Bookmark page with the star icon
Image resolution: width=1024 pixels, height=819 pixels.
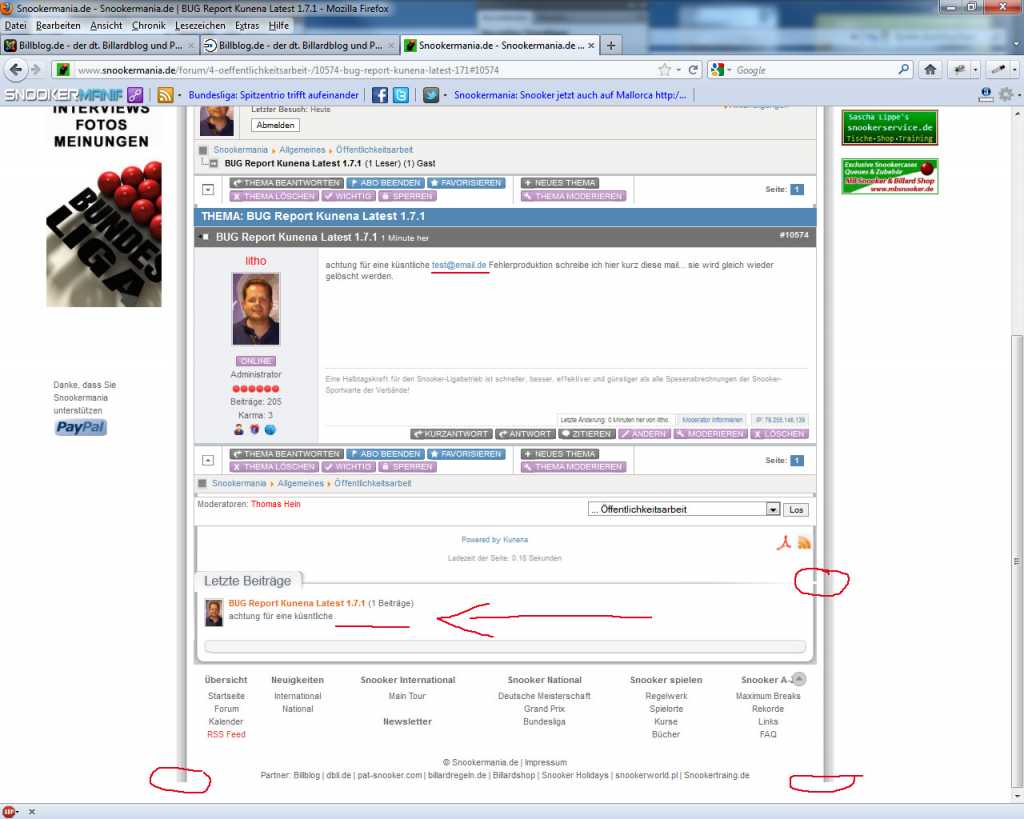664,70
